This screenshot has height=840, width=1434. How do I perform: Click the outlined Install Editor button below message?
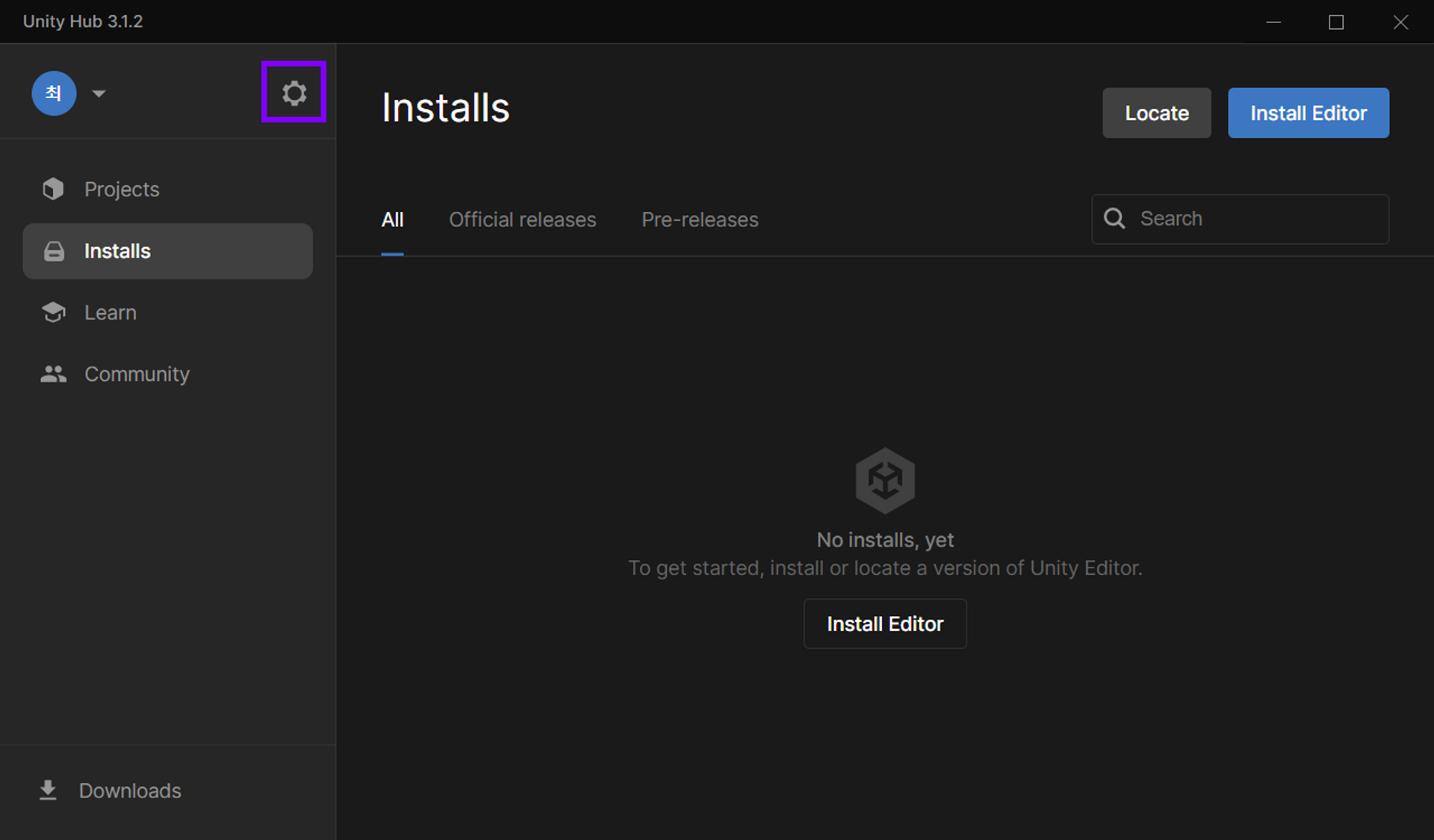click(x=884, y=623)
